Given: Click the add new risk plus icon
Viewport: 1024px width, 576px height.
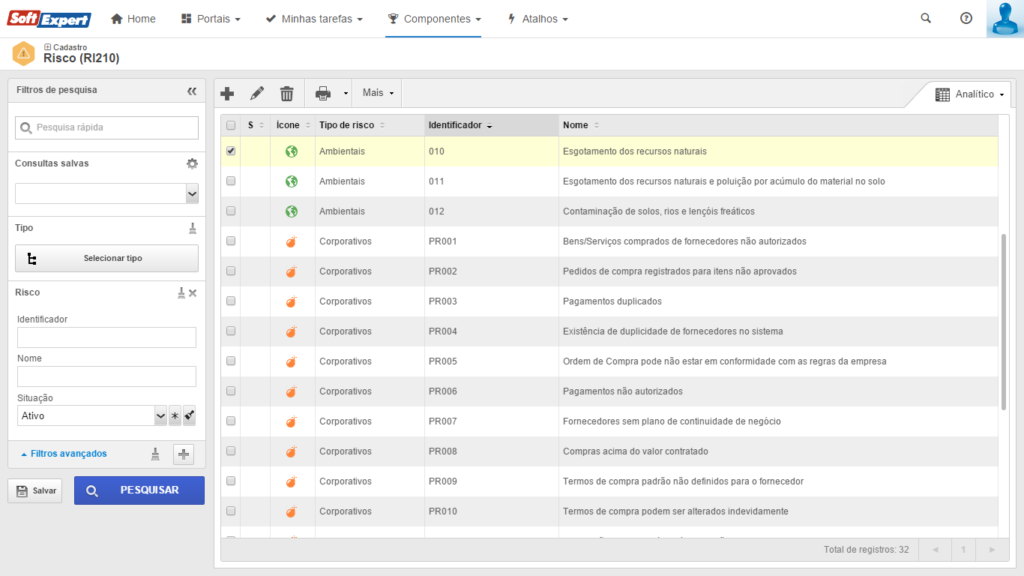Looking at the screenshot, I should click(x=227, y=93).
